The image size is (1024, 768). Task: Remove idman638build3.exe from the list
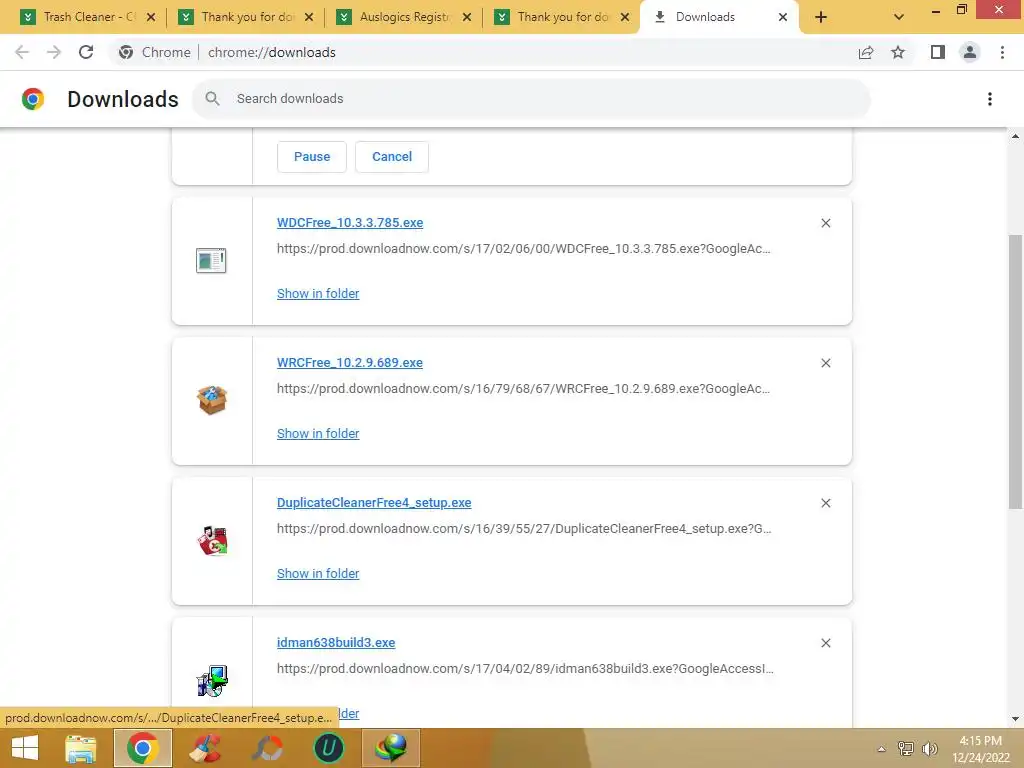[x=825, y=643]
